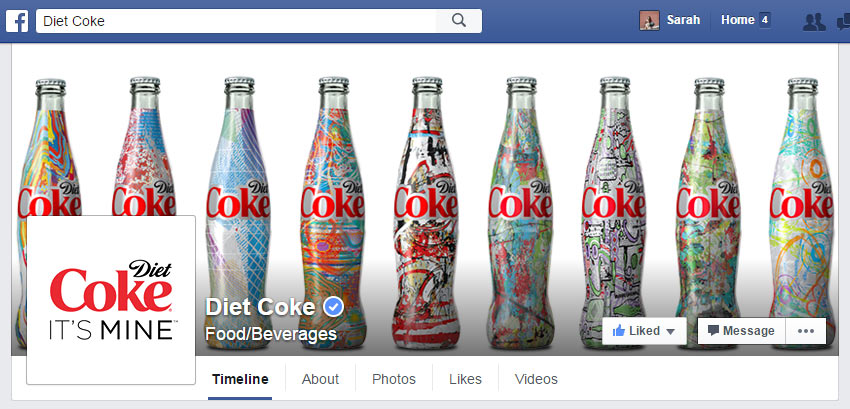Switch to the About tab

(320, 379)
